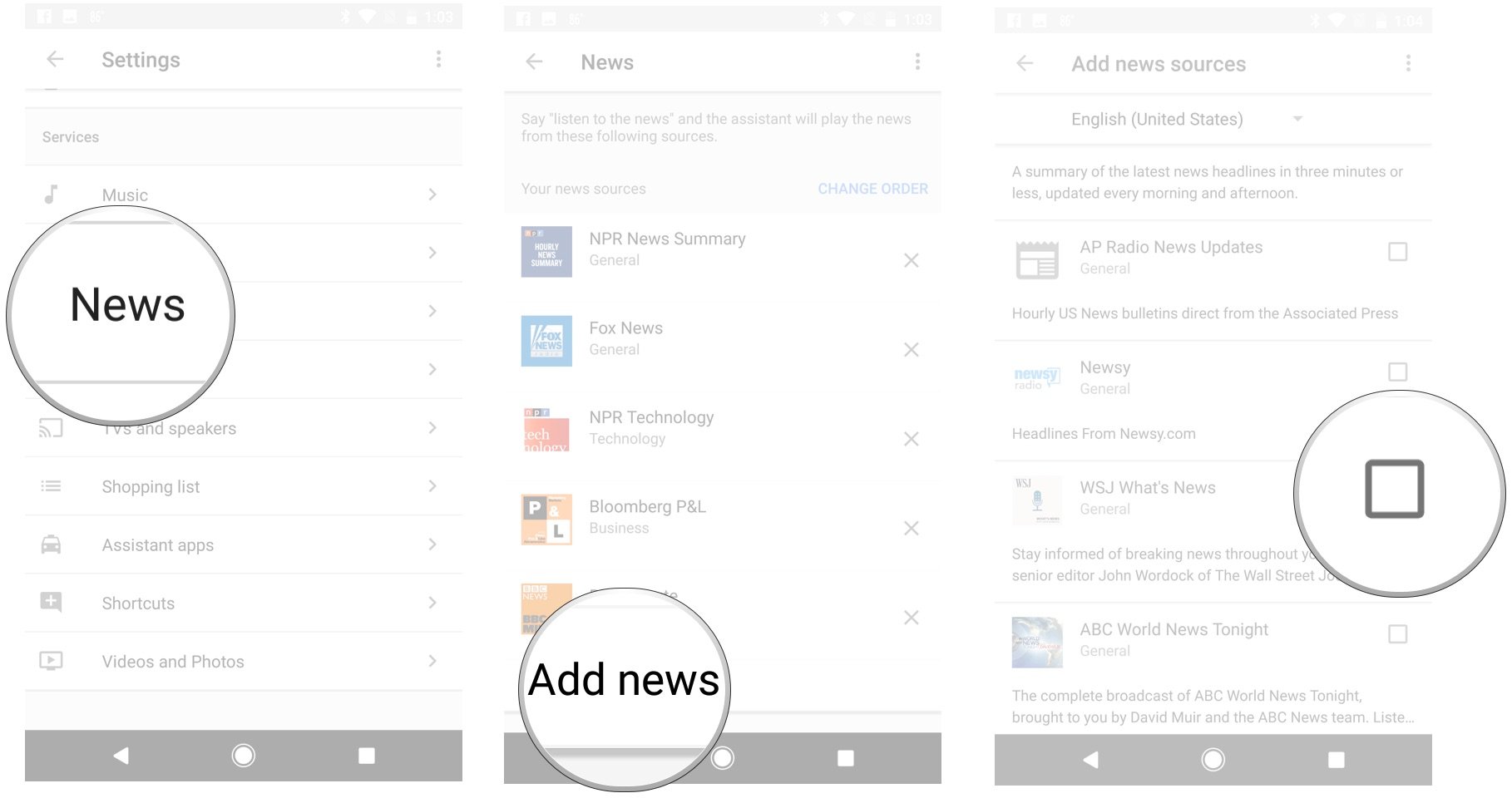Check the ABC World News Tonight checkbox
1512x798 pixels.
(1398, 634)
